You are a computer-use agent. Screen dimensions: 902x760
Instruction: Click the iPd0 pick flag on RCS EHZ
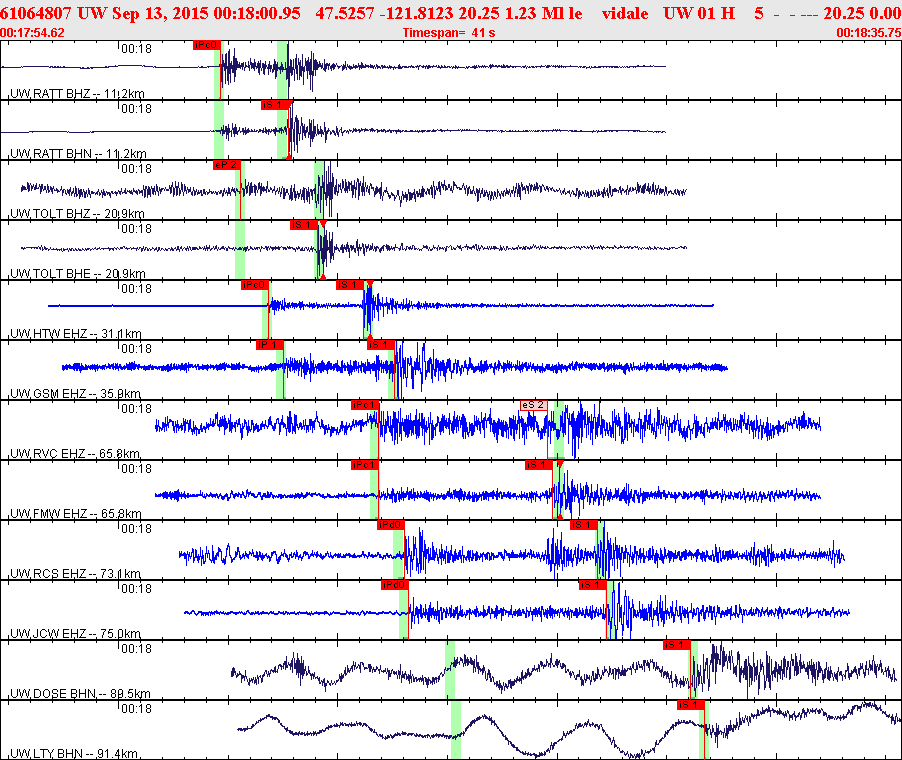tap(391, 525)
